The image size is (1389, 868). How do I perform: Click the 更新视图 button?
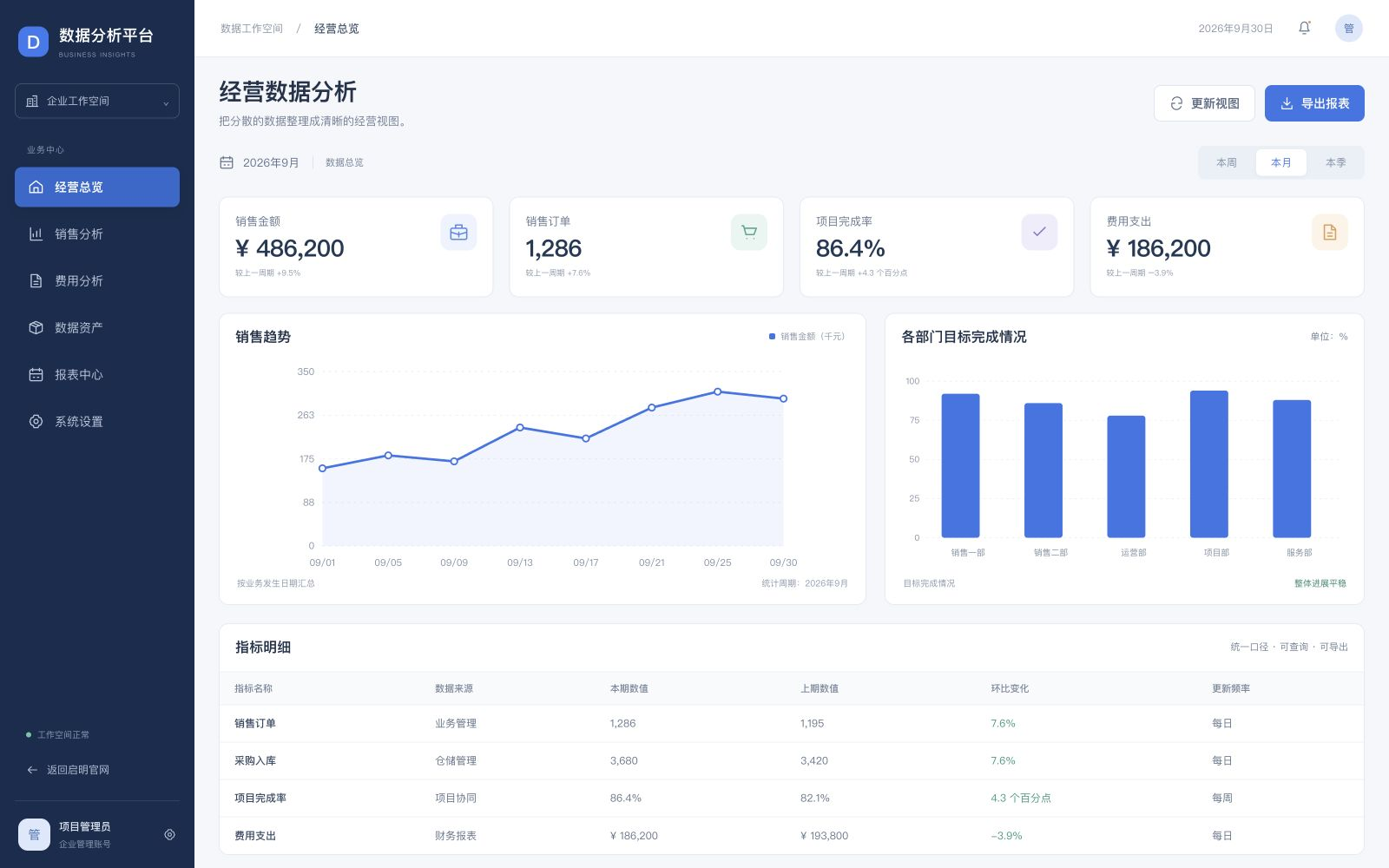pyautogui.click(x=1204, y=103)
